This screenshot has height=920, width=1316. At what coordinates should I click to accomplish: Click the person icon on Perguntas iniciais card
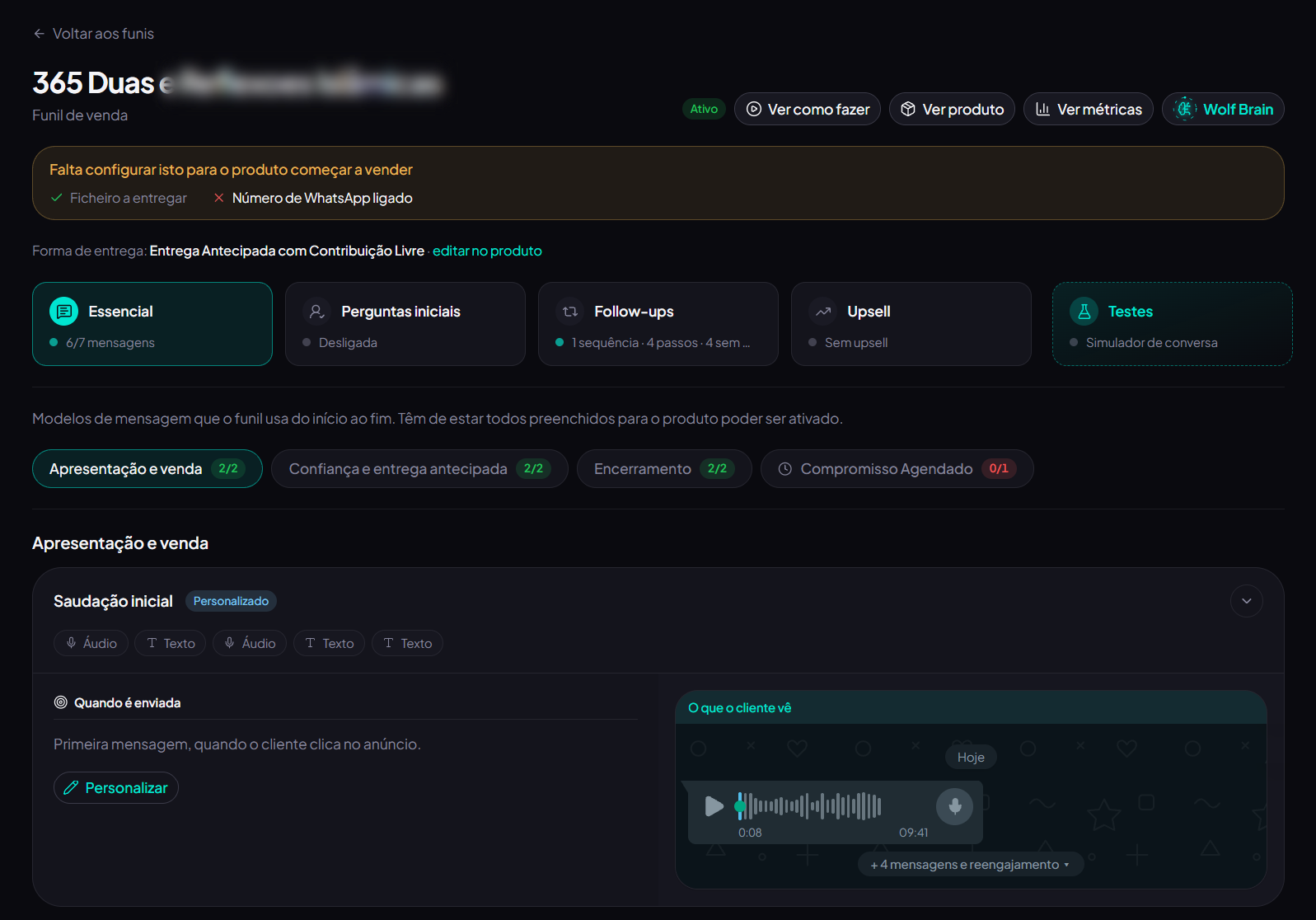pos(316,311)
